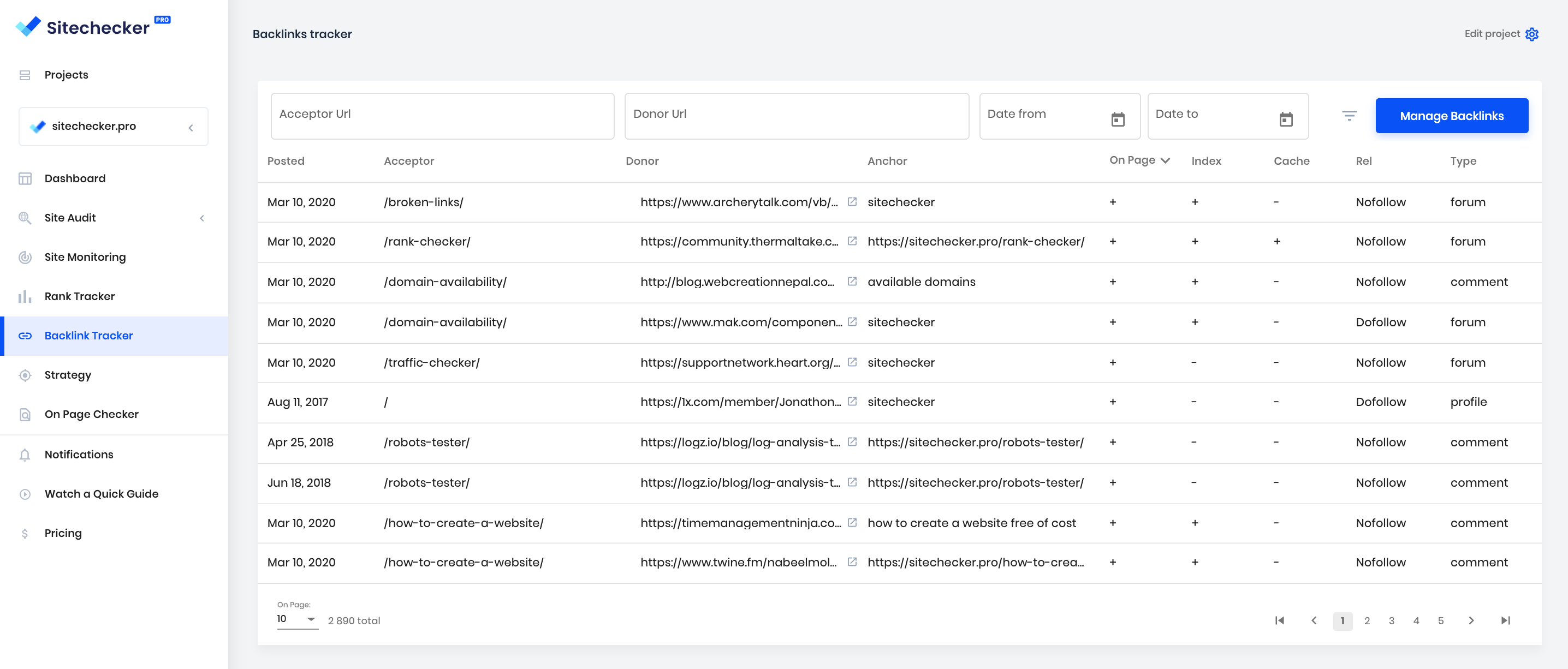Open the Date from calendar icon
This screenshot has width=1568, height=669.
coord(1118,119)
